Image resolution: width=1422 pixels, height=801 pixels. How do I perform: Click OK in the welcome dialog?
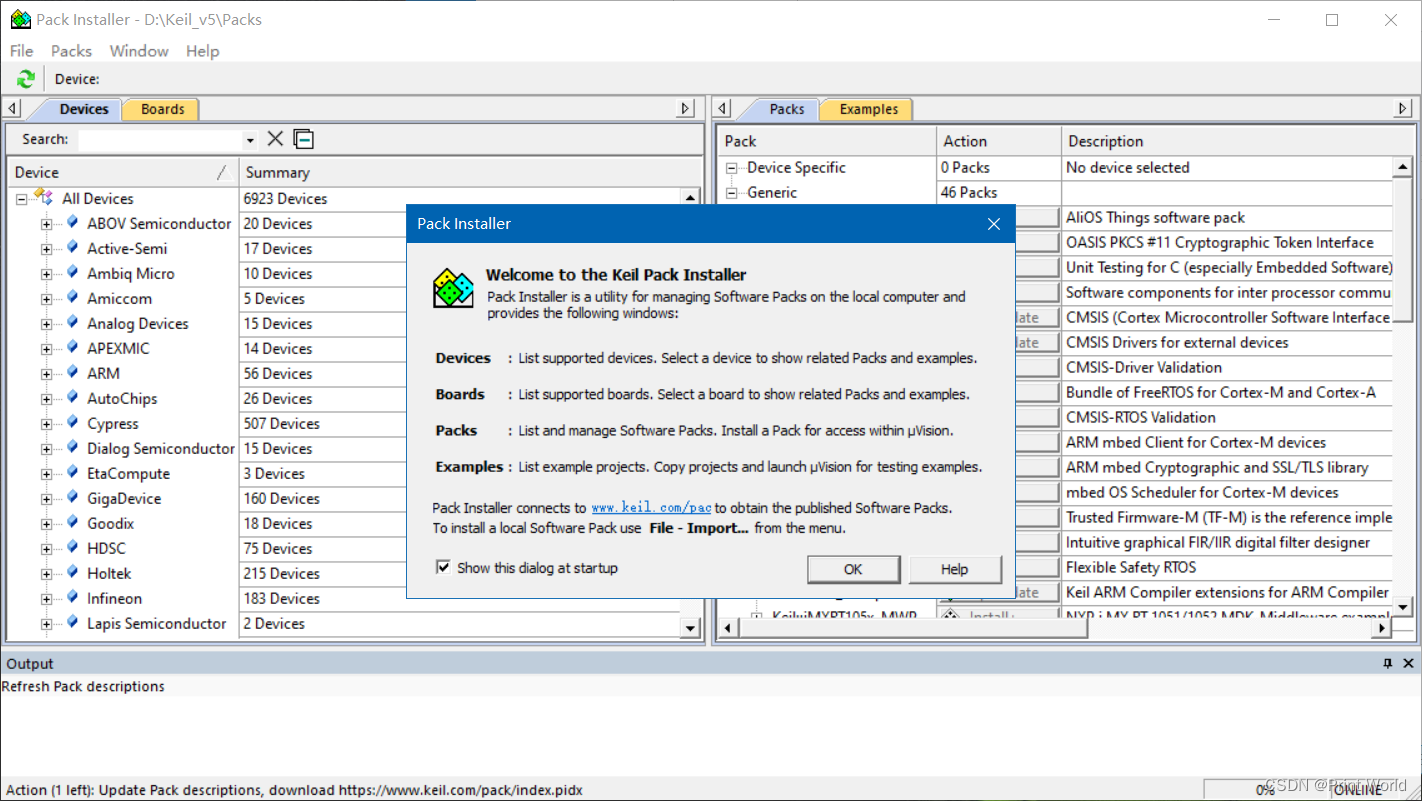coord(853,569)
